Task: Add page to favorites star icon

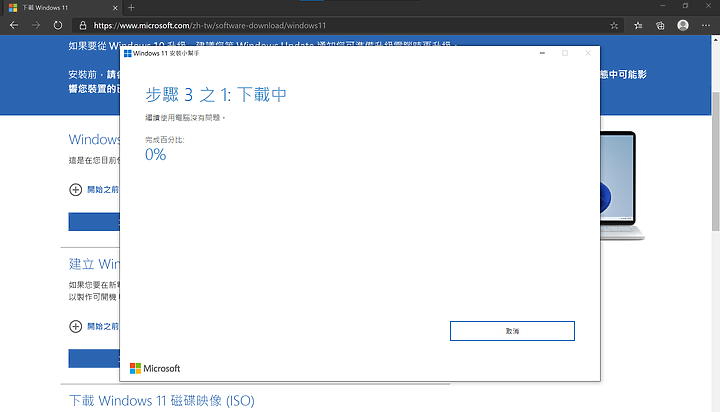Action: tap(614, 26)
